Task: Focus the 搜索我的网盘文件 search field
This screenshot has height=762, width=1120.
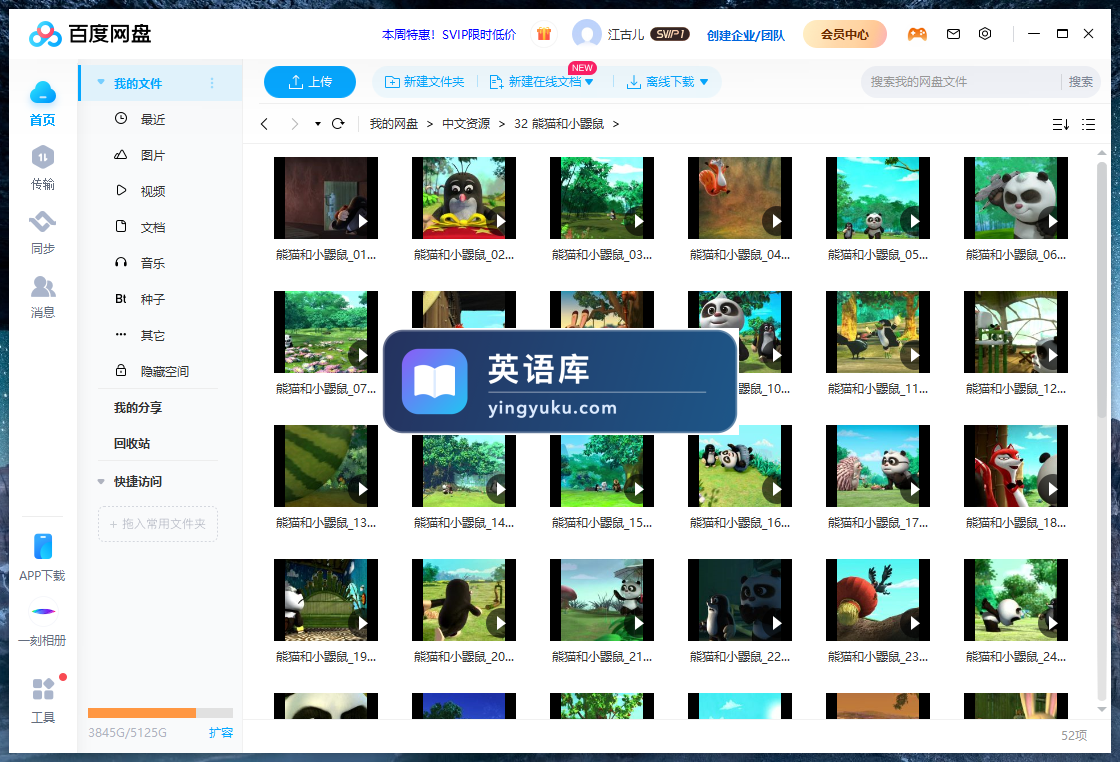Action: click(x=961, y=82)
